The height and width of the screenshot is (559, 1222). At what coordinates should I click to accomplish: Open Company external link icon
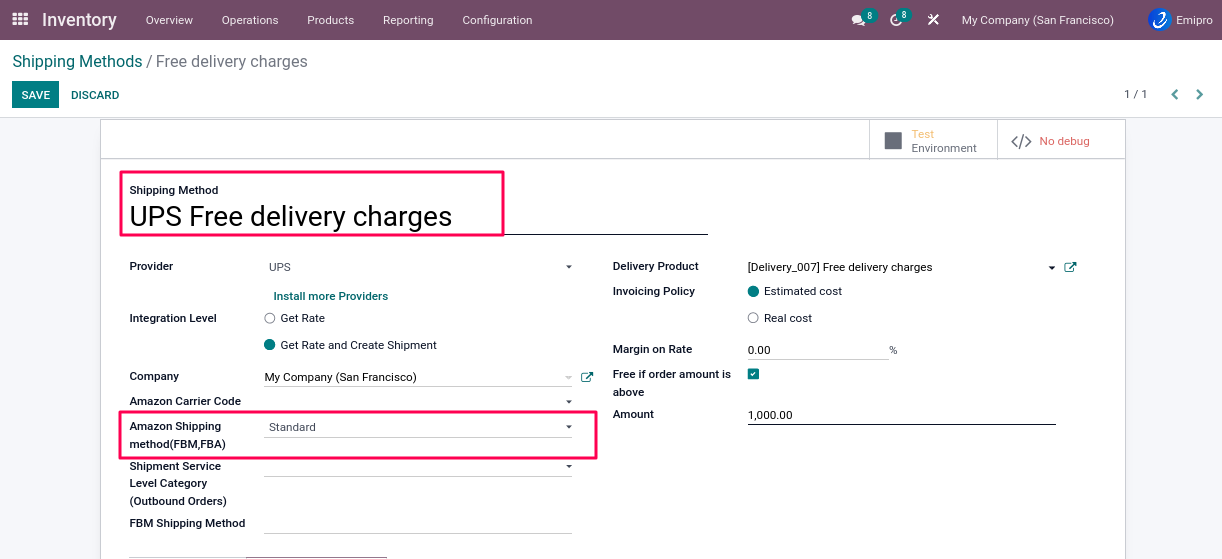[587, 378]
